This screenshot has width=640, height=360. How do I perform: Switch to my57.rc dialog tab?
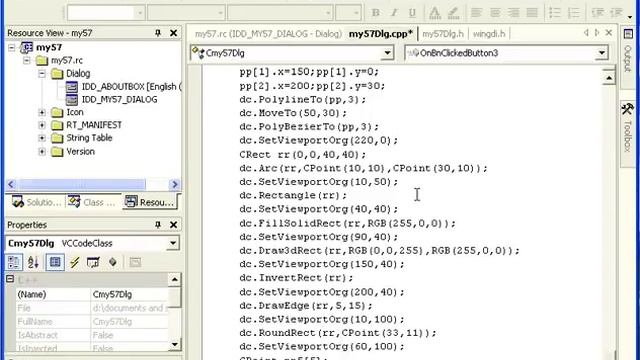268,34
